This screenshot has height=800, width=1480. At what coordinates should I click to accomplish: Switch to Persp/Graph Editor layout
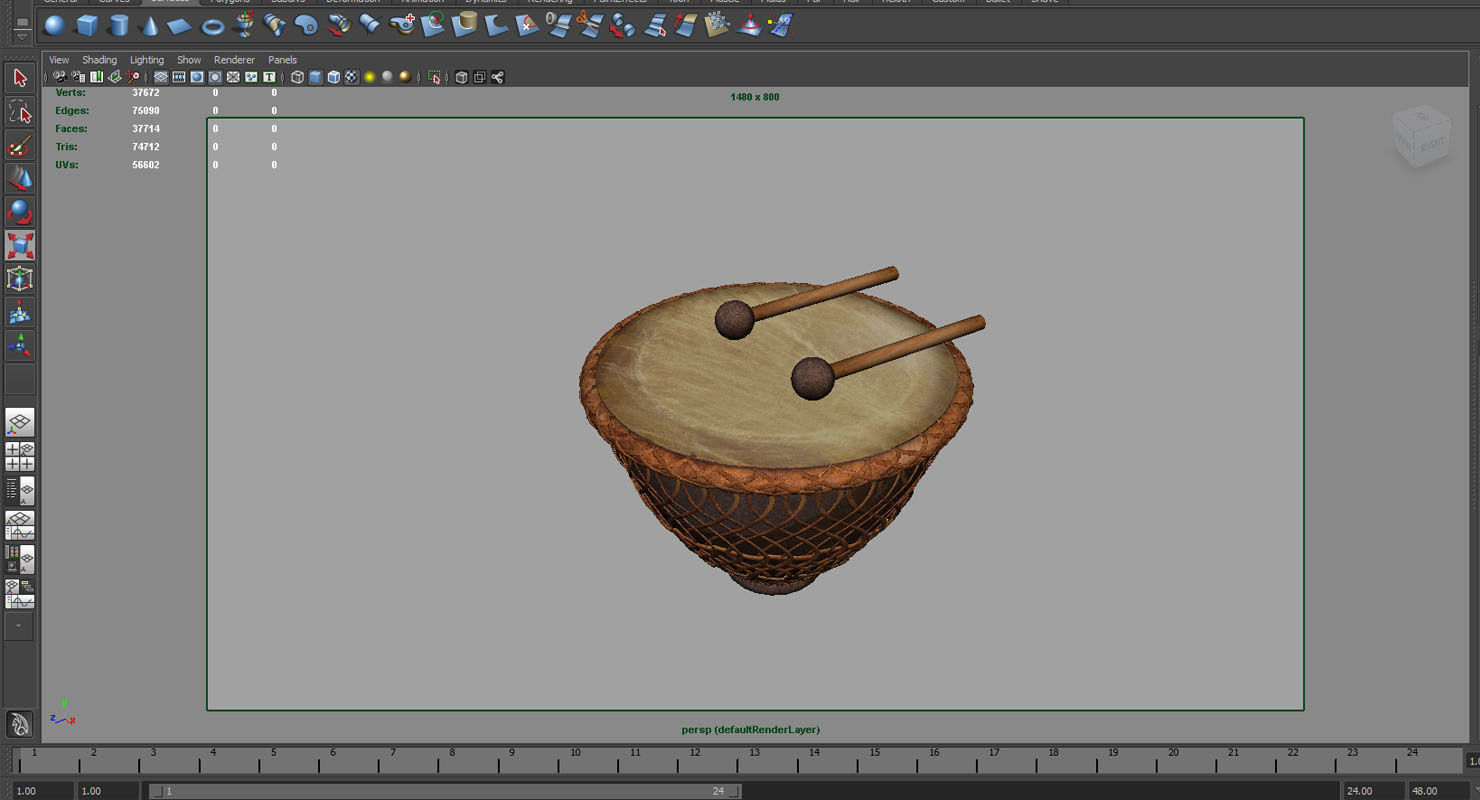coord(20,525)
